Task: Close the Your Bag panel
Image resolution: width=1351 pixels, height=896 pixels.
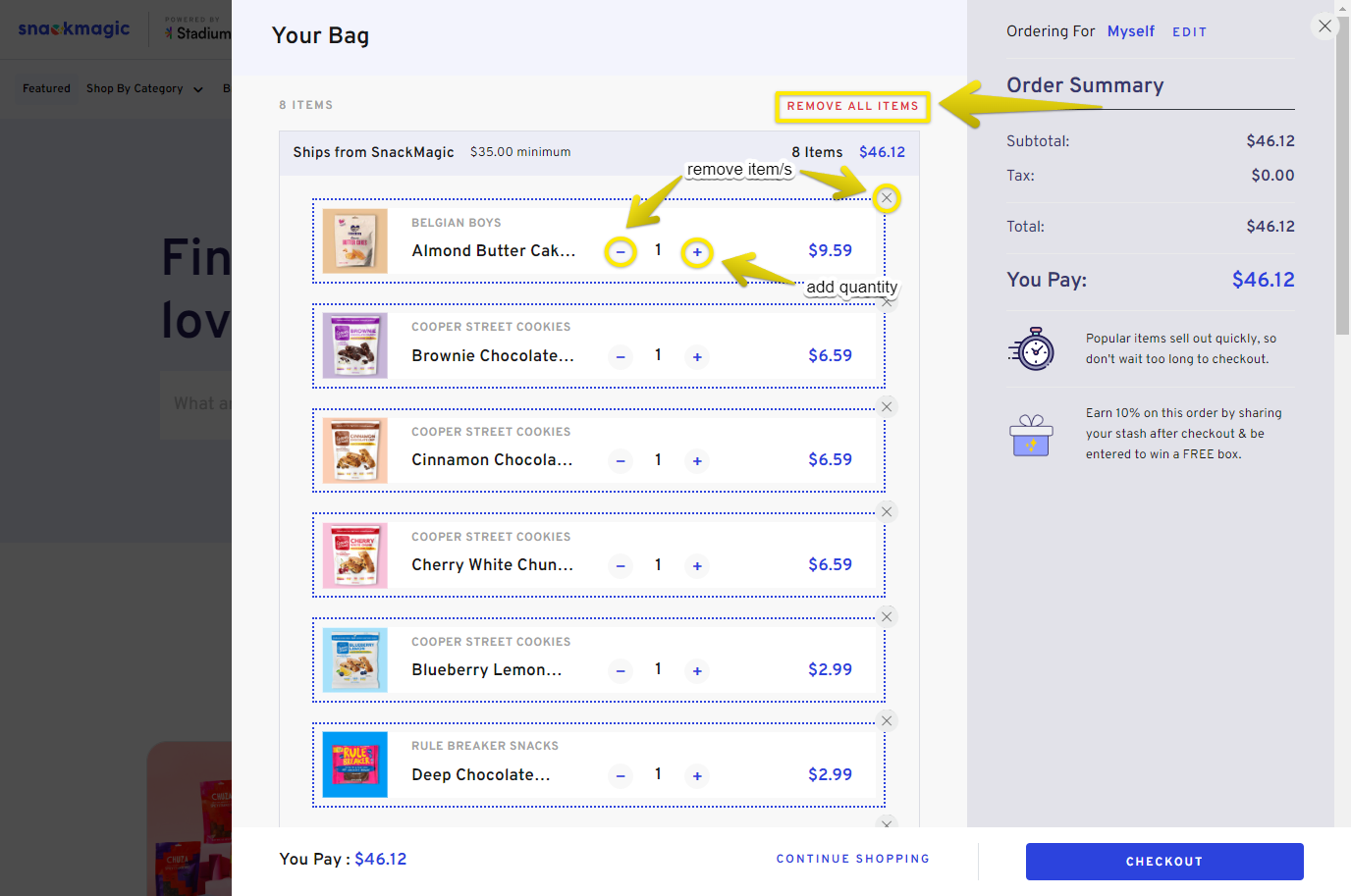Action: point(1324,26)
